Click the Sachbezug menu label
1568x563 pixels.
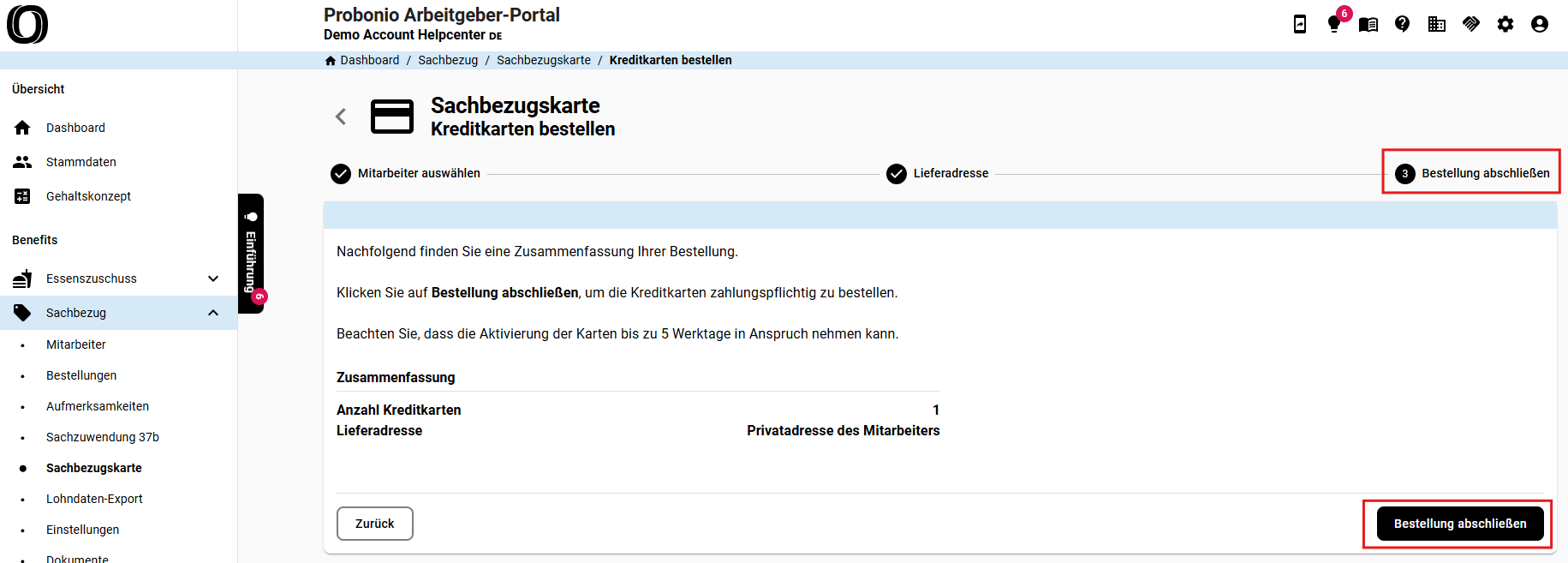76,313
